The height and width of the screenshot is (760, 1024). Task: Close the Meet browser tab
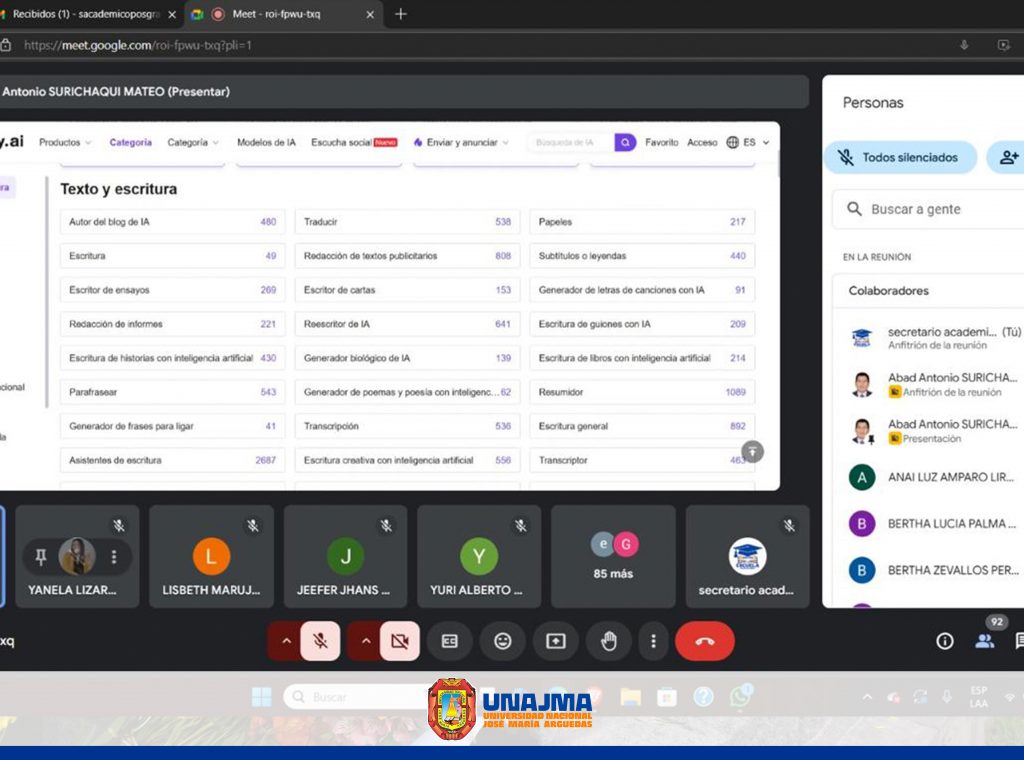tap(370, 14)
